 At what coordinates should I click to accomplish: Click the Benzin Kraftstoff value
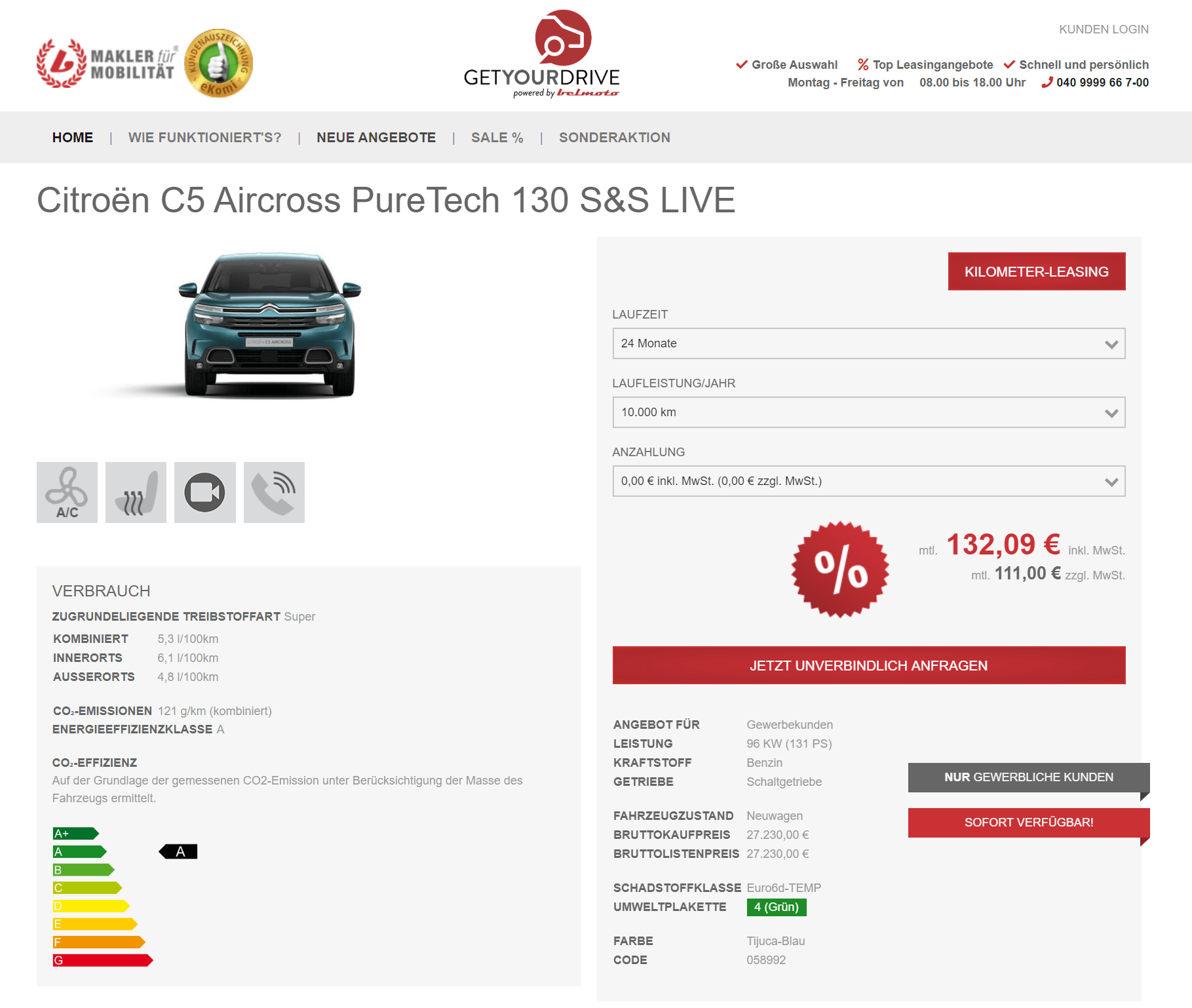[765, 763]
